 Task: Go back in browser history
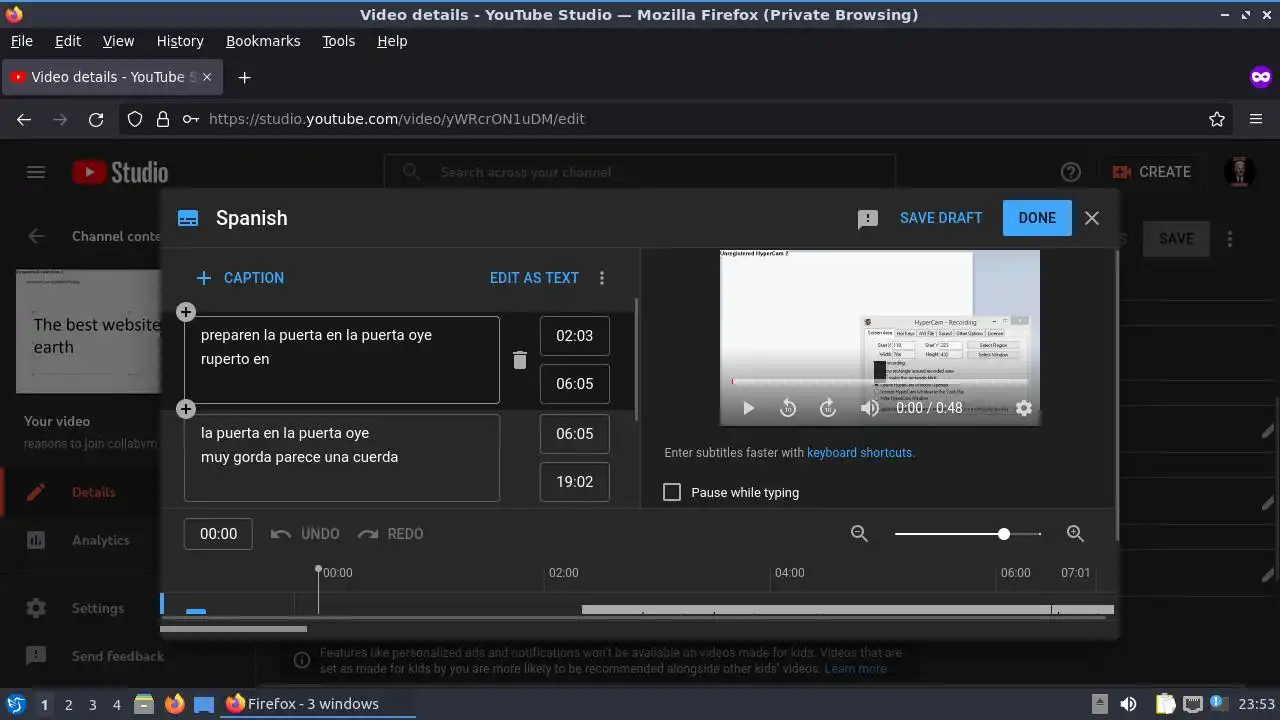(x=24, y=119)
